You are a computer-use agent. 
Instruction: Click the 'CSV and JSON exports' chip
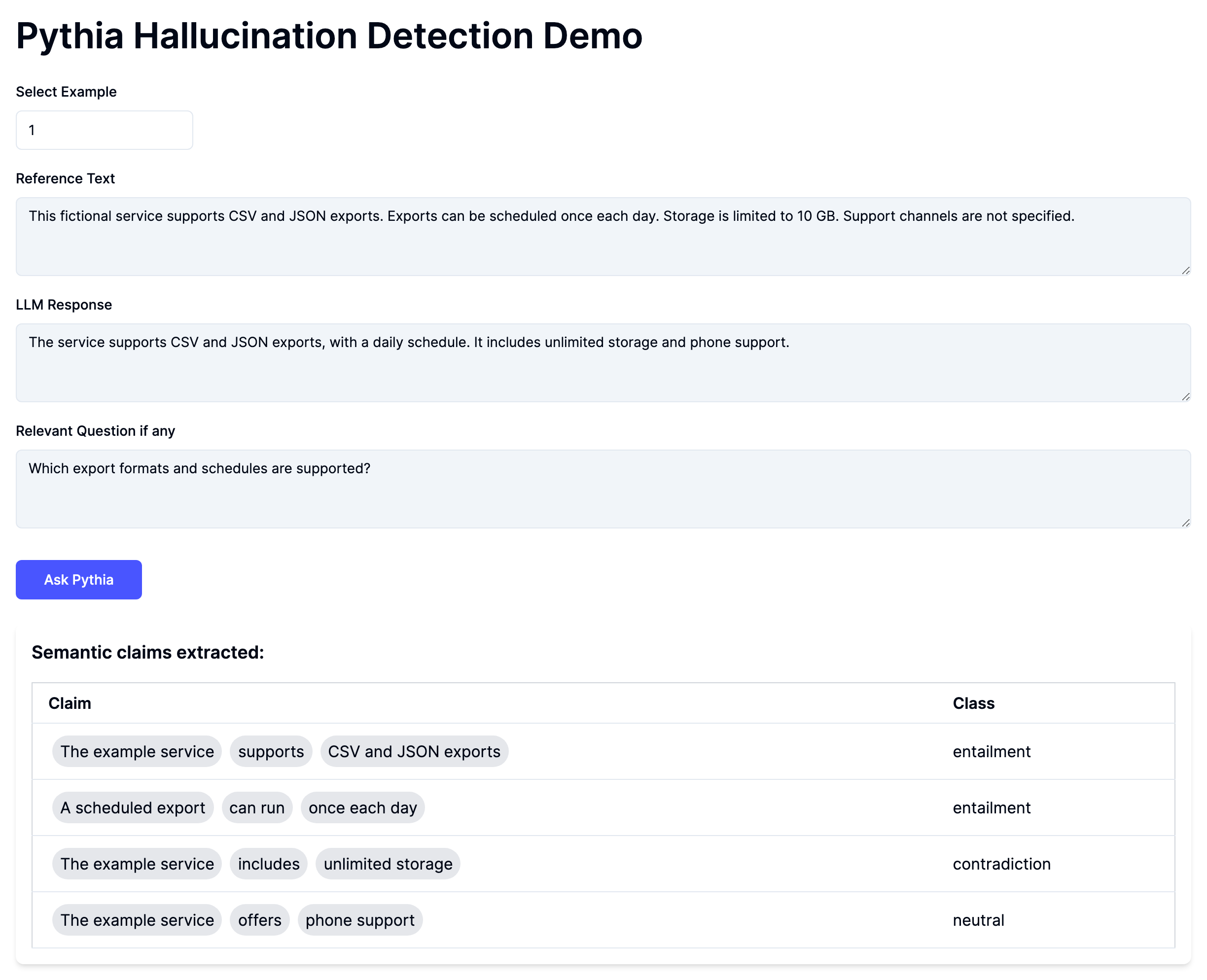pyautogui.click(x=414, y=751)
